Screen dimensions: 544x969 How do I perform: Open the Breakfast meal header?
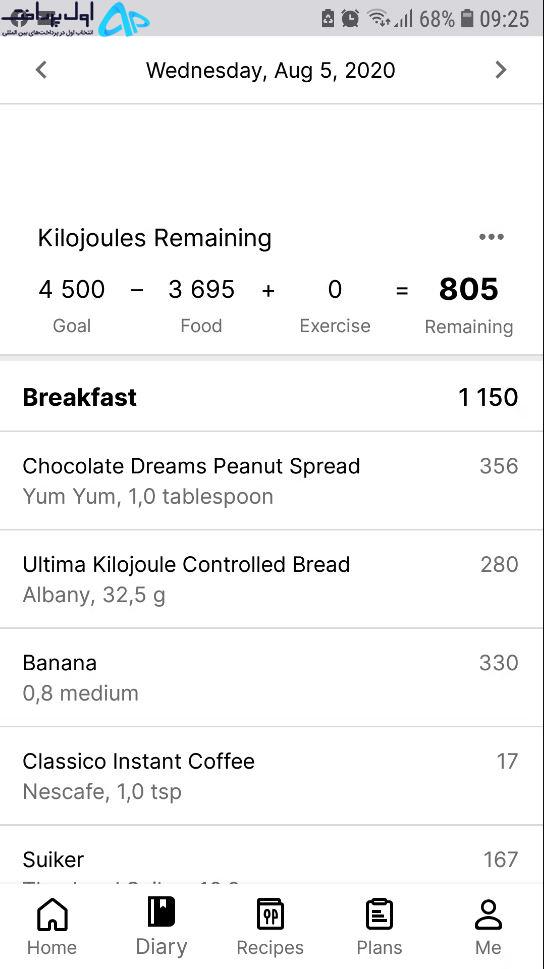pos(272,397)
